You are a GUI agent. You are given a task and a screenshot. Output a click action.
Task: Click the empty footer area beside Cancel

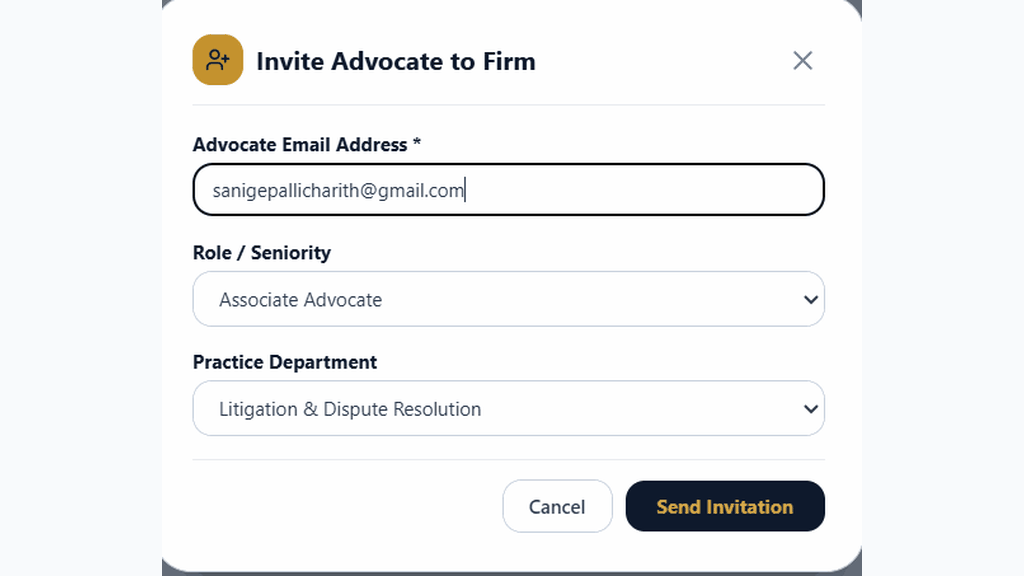coord(346,506)
